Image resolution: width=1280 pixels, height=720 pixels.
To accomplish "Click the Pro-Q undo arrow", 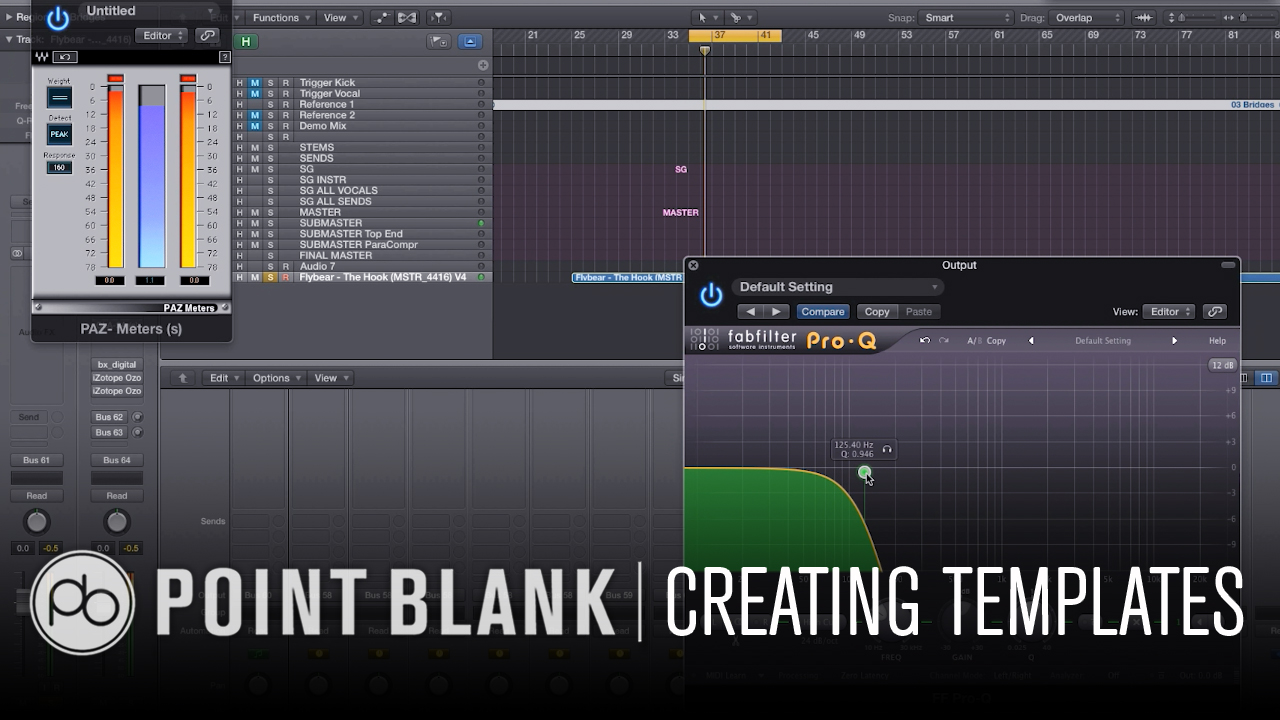I will pos(925,341).
